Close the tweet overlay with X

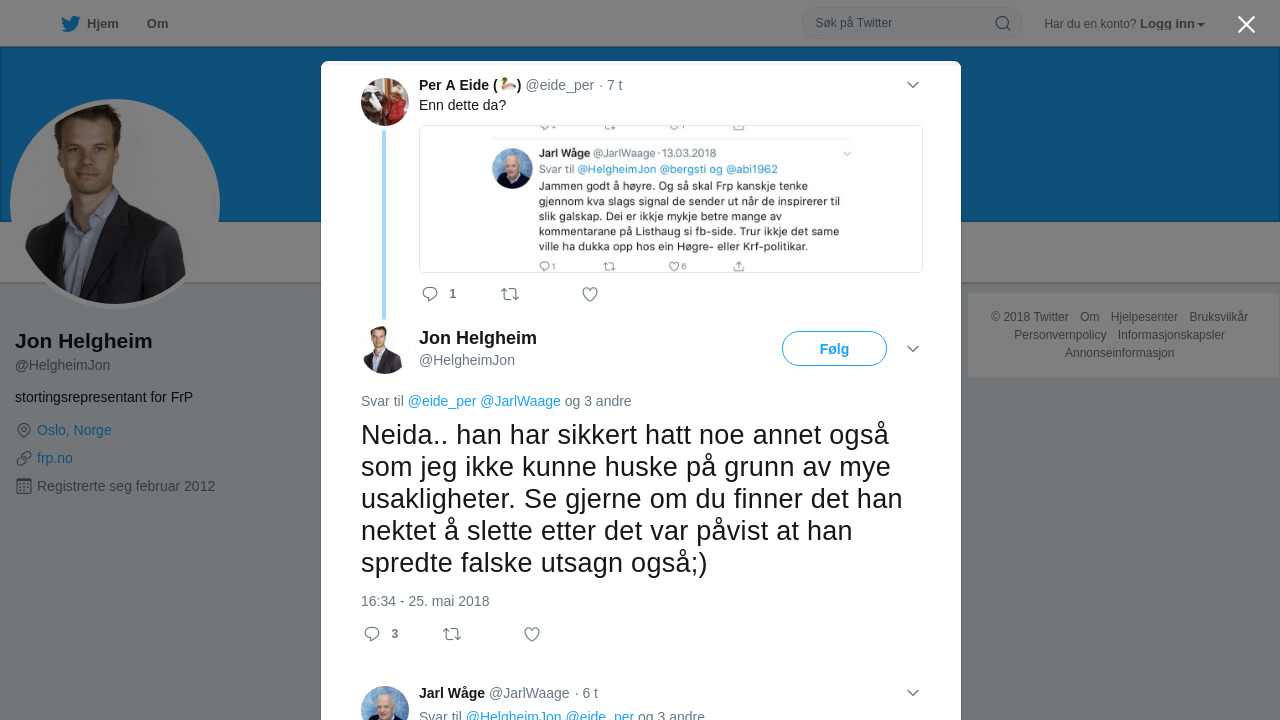click(1246, 24)
